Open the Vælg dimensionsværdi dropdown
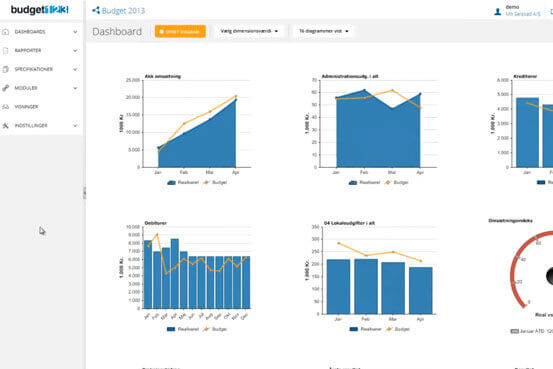 (249, 31)
